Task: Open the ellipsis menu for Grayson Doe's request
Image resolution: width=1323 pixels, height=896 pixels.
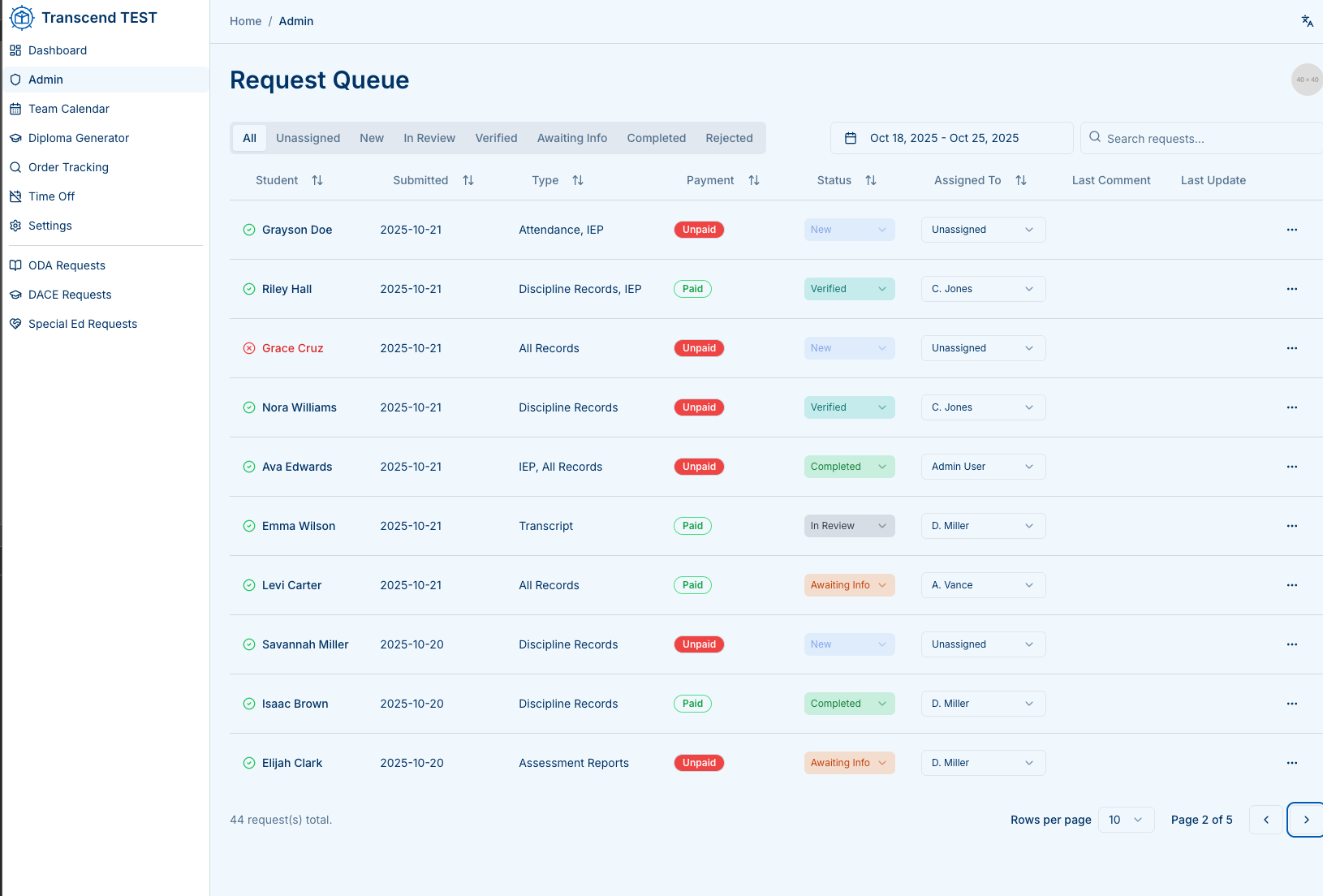Action: [1291, 230]
